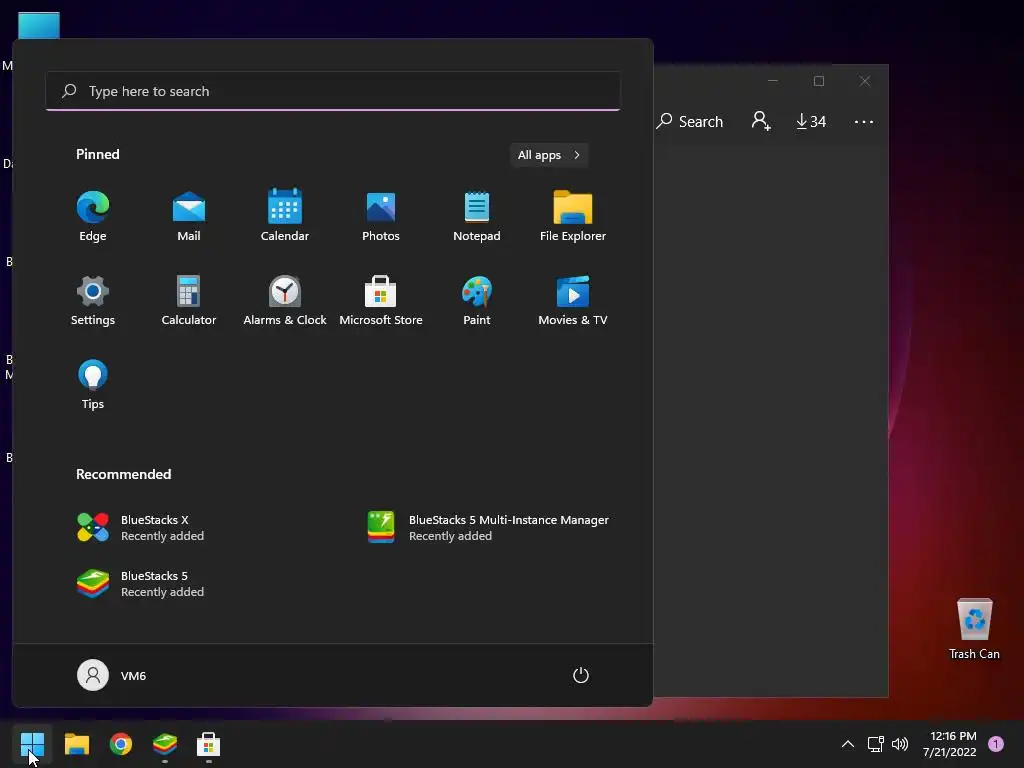Open recommended BlueStacks 5 app
The width and height of the screenshot is (1024, 768).
point(141,584)
